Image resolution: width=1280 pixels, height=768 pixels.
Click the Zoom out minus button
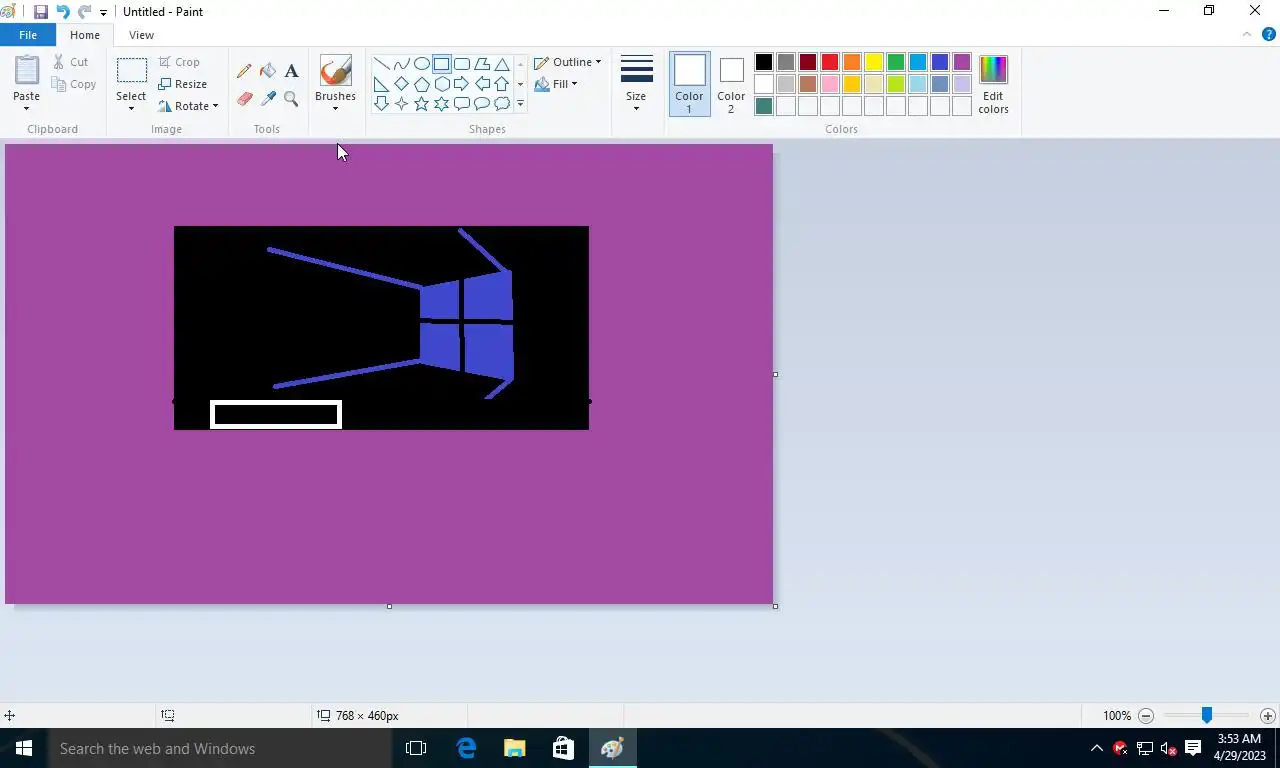click(x=1147, y=716)
